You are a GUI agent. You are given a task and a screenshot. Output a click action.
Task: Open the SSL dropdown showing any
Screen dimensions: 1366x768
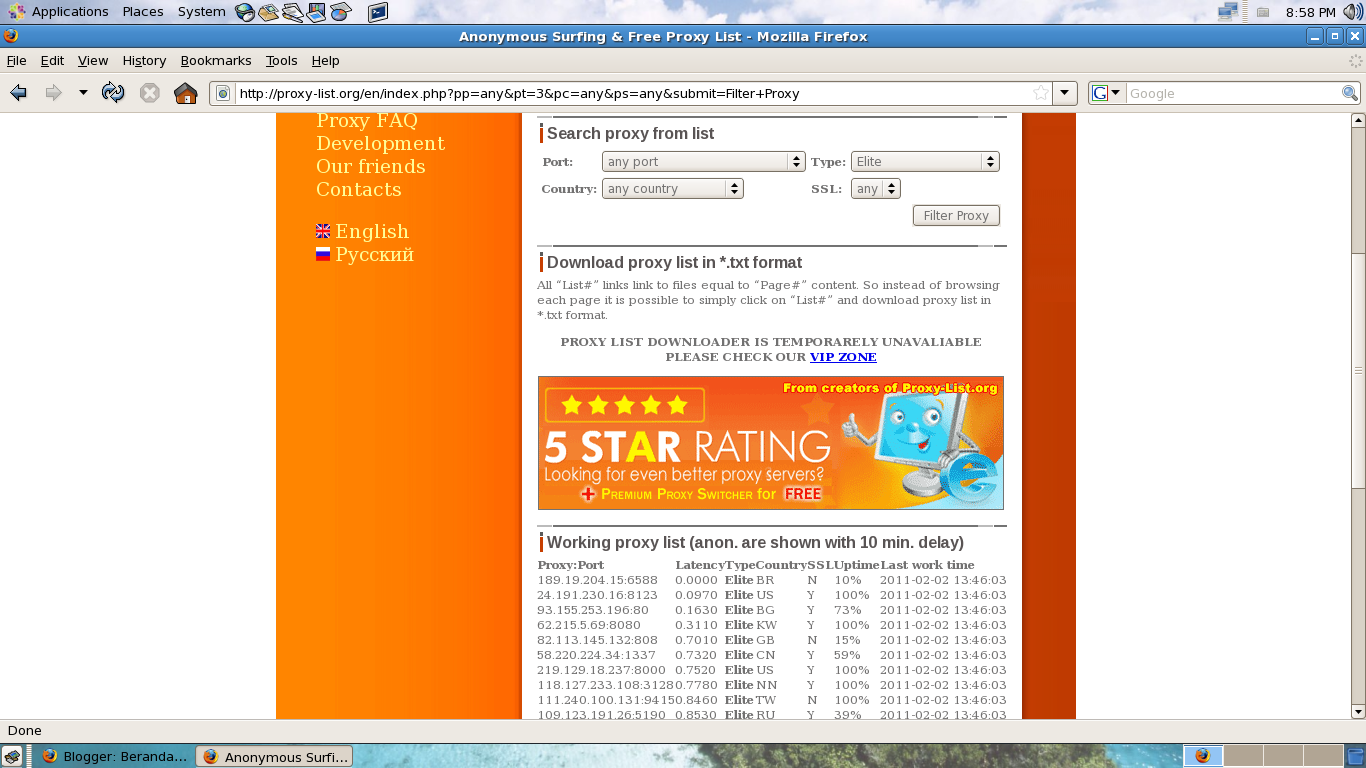[x=875, y=189]
